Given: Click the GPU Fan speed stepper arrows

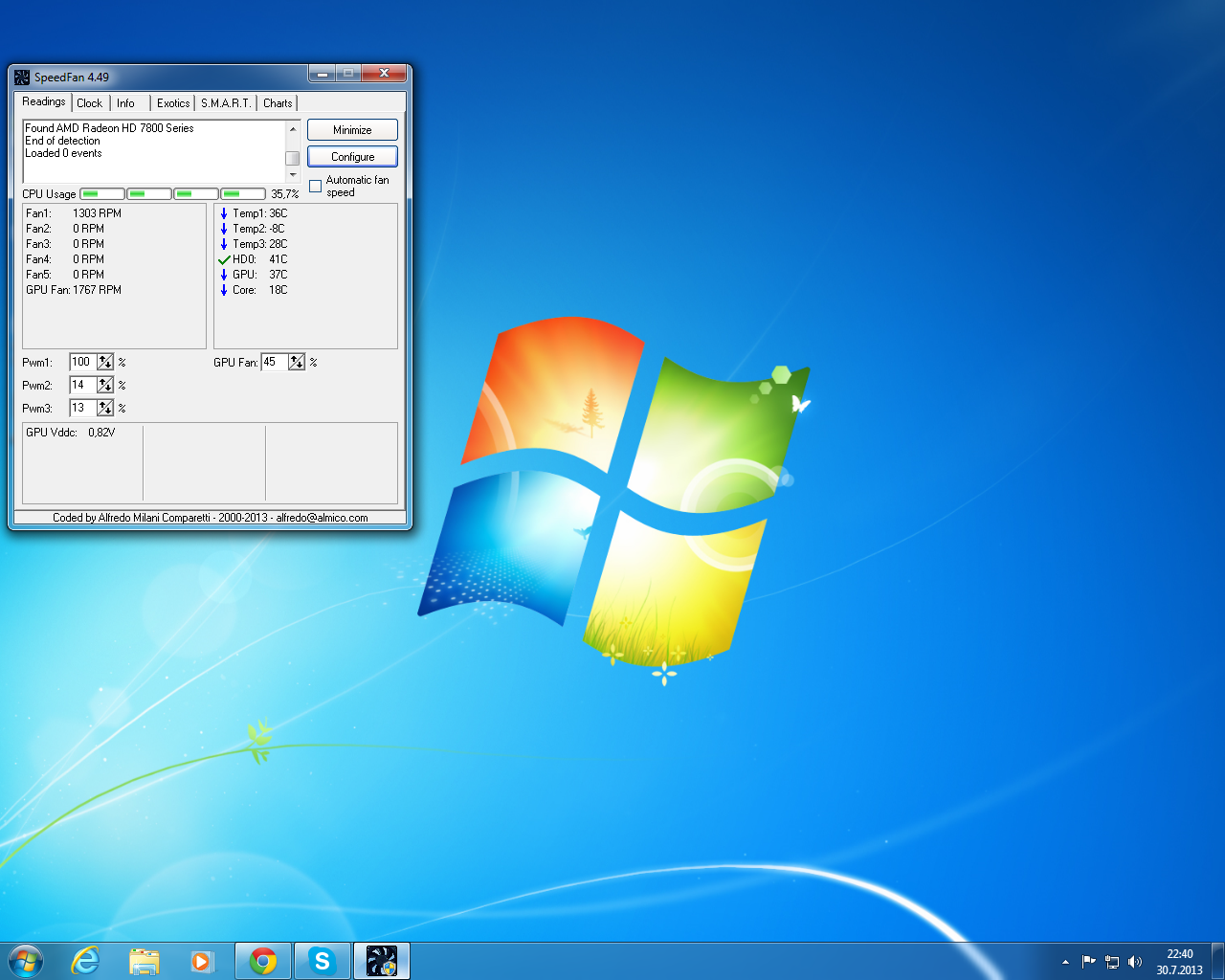Looking at the screenshot, I should [x=297, y=362].
